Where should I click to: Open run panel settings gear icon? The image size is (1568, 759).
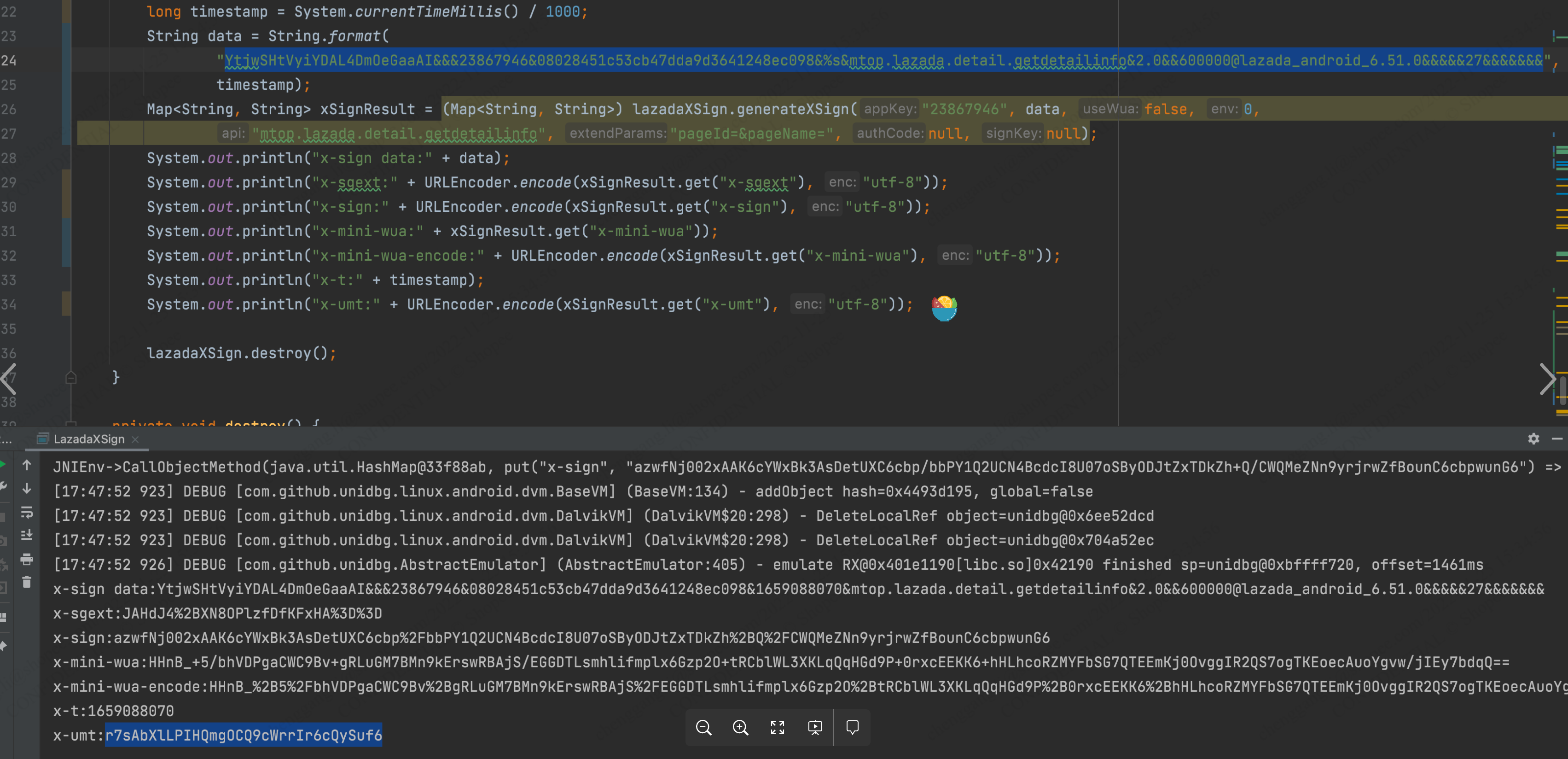tap(1533, 438)
